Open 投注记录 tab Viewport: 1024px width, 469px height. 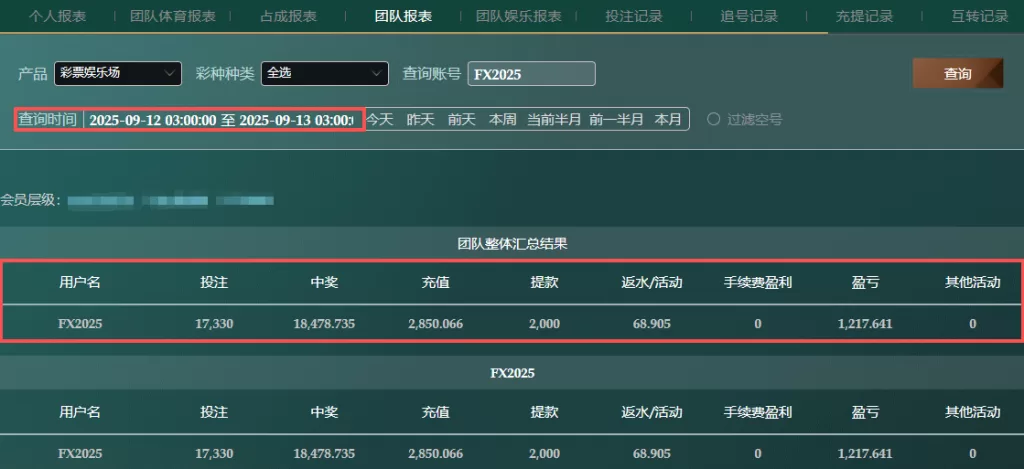(x=633, y=16)
